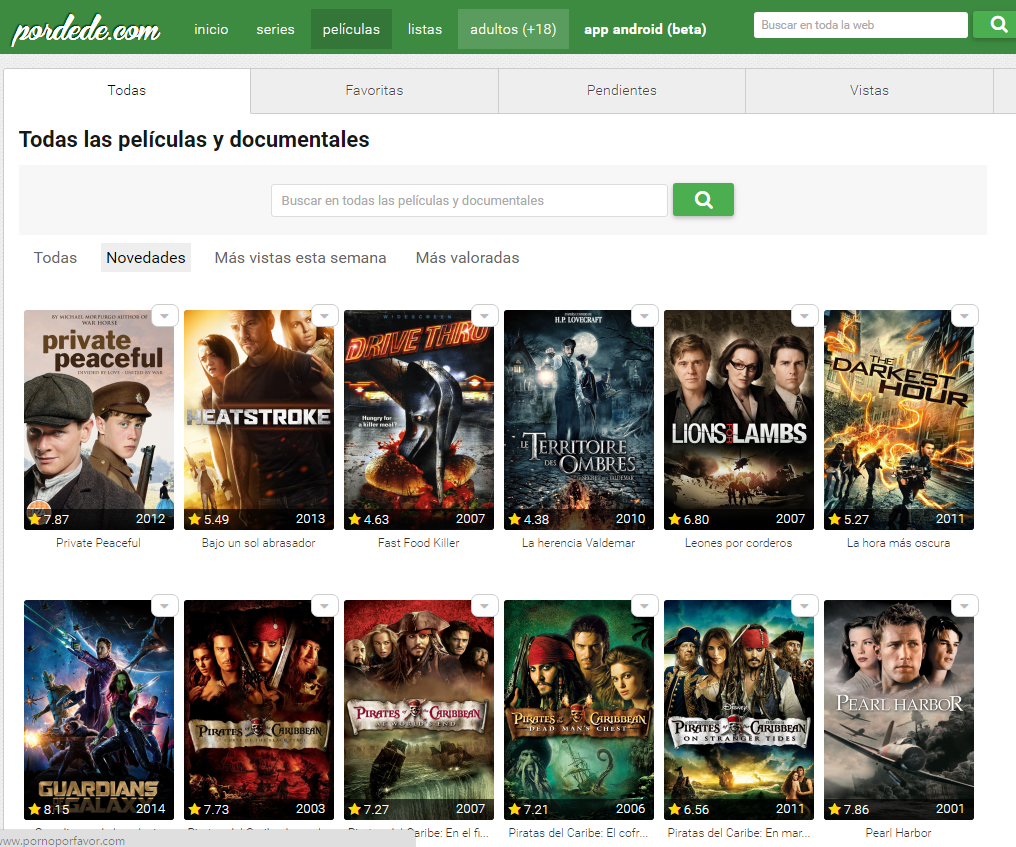Click the Pearl Harbor title link
This screenshot has width=1016, height=847.
(899, 833)
